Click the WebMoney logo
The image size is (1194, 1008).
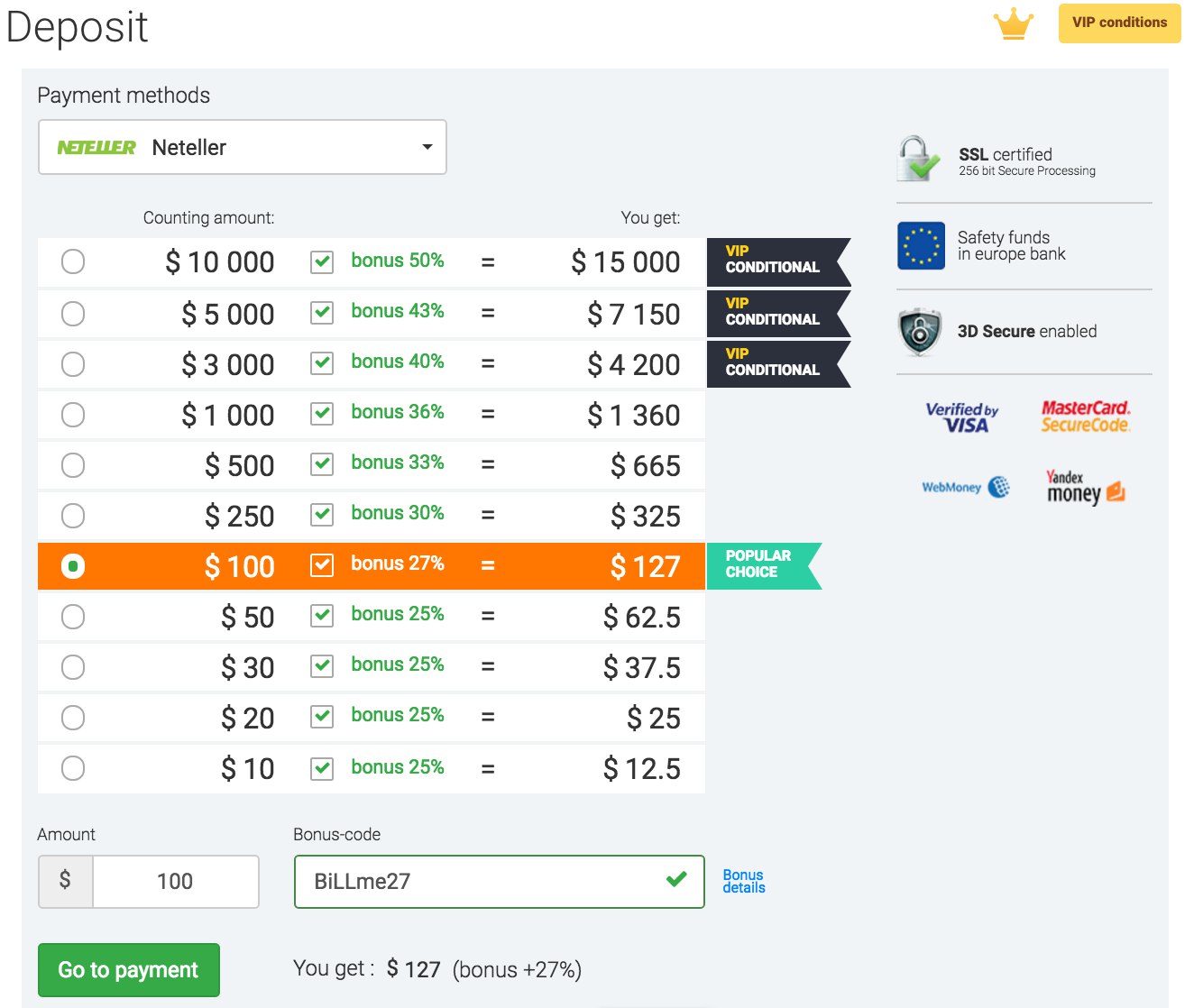965,487
